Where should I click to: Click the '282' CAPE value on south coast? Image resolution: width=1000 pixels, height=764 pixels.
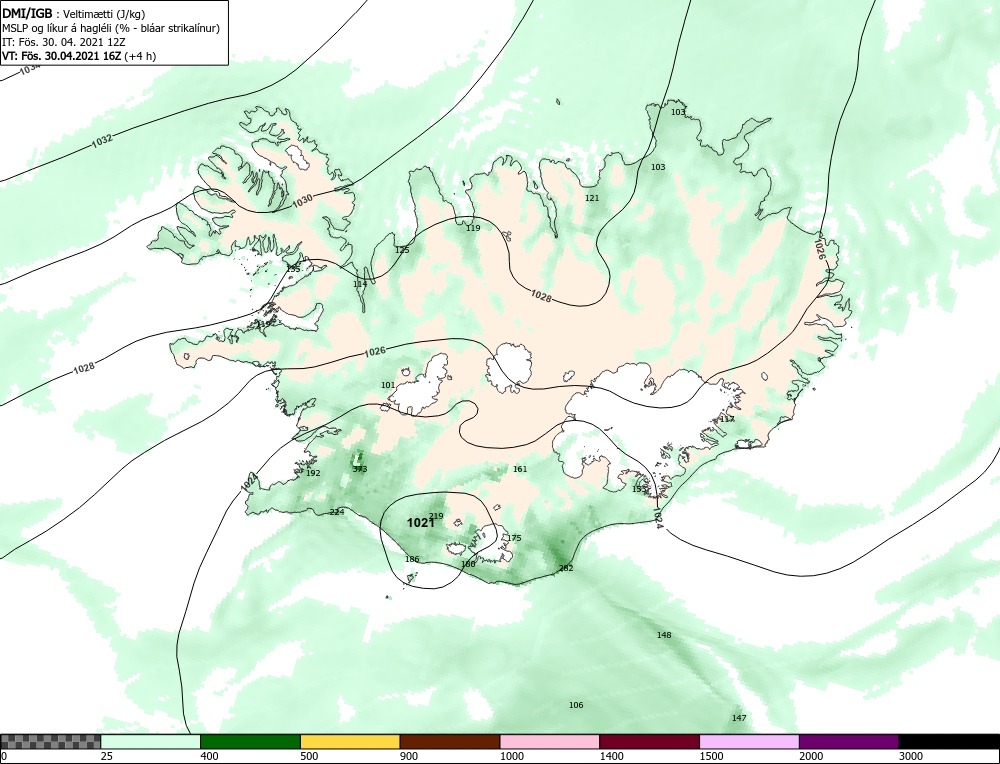[566, 568]
